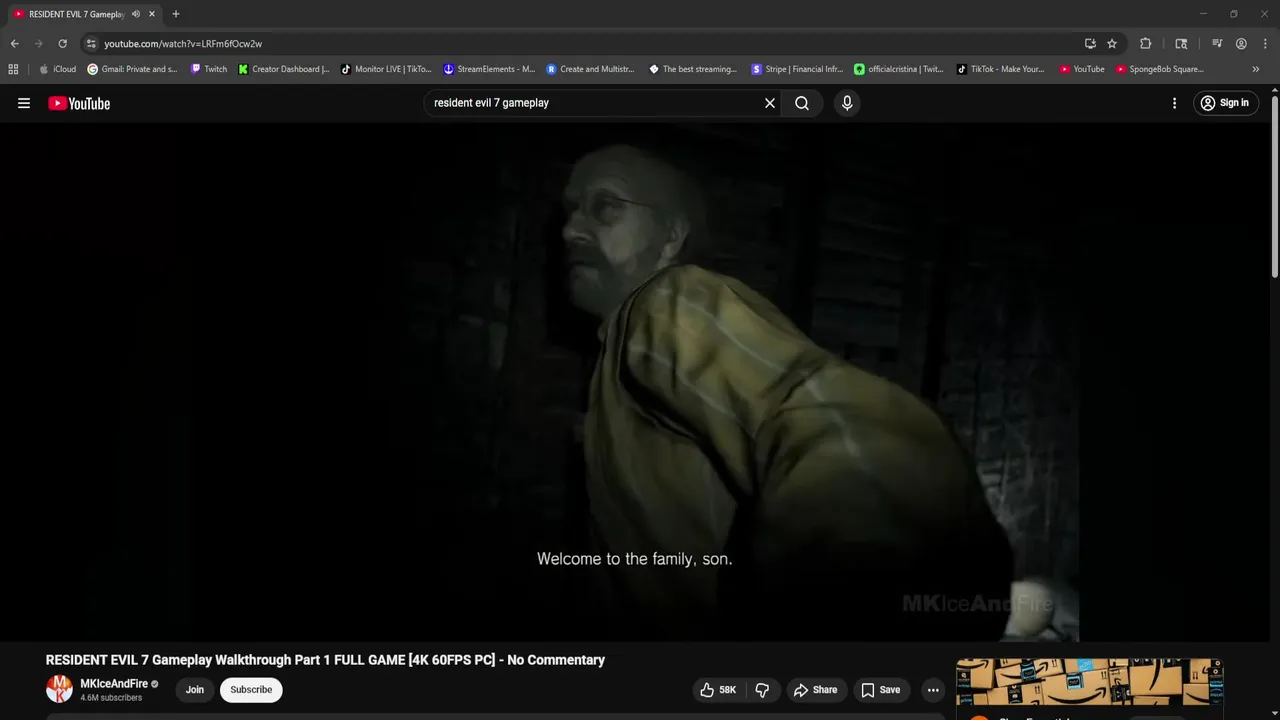Viewport: 1280px width, 720px height.
Task: Open the YouTube hamburger guide menu
Action: [x=24, y=103]
